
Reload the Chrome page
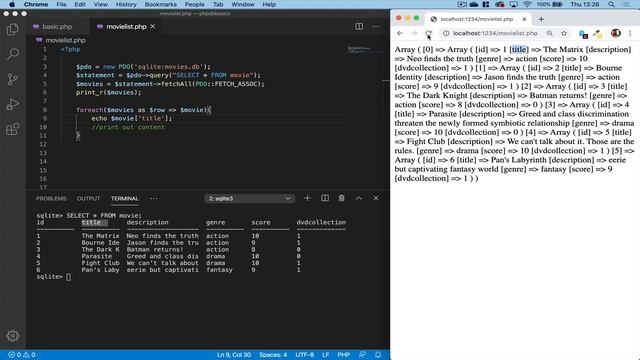point(428,33)
